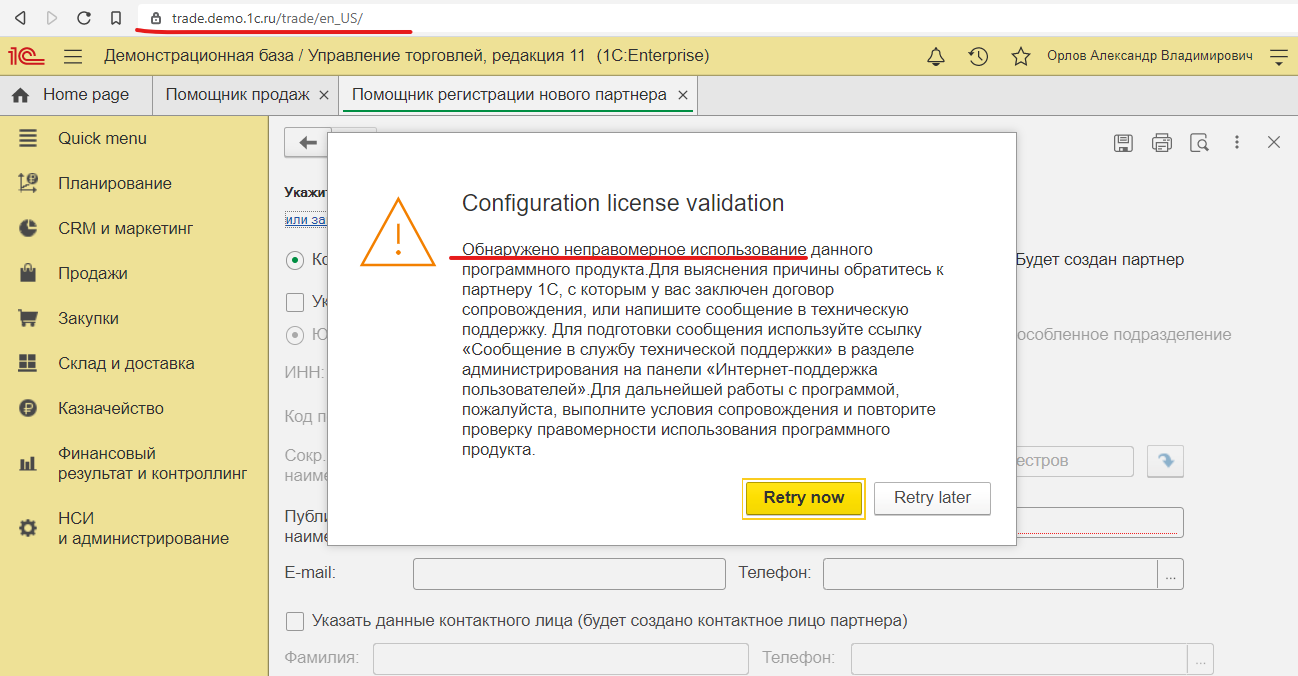Screen dimensions: 1298x676
Task: Click the contact person's Телефон field
Action: click(x=1019, y=658)
